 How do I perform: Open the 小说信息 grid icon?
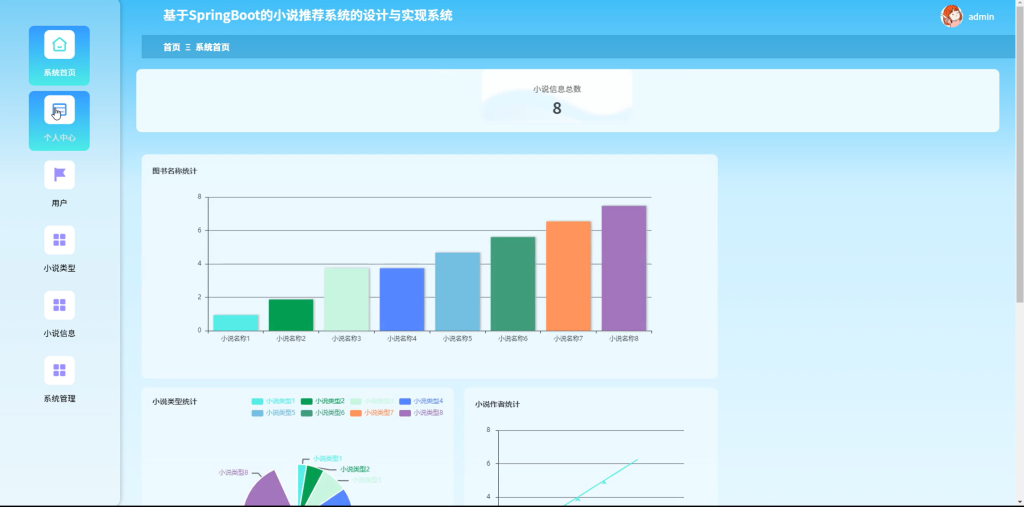coord(59,305)
